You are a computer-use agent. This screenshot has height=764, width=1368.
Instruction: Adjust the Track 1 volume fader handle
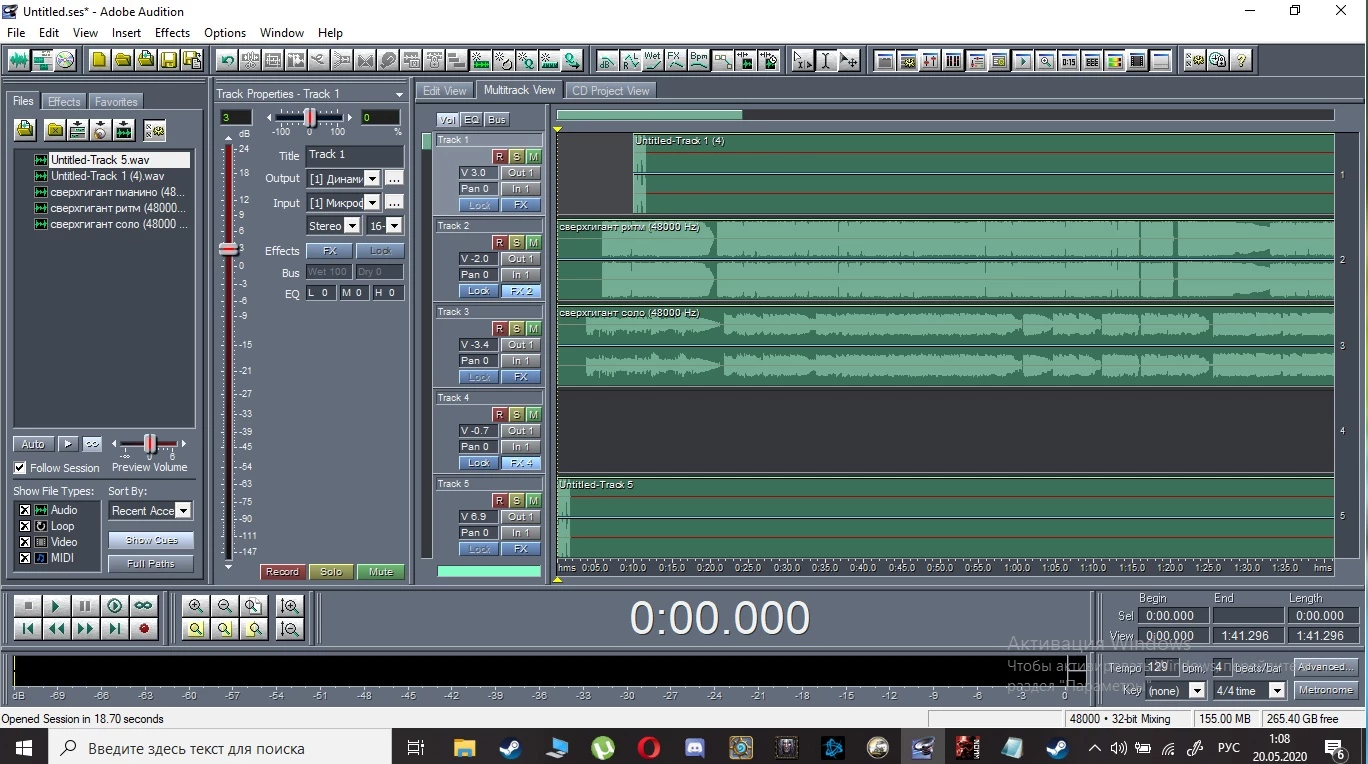(x=229, y=249)
